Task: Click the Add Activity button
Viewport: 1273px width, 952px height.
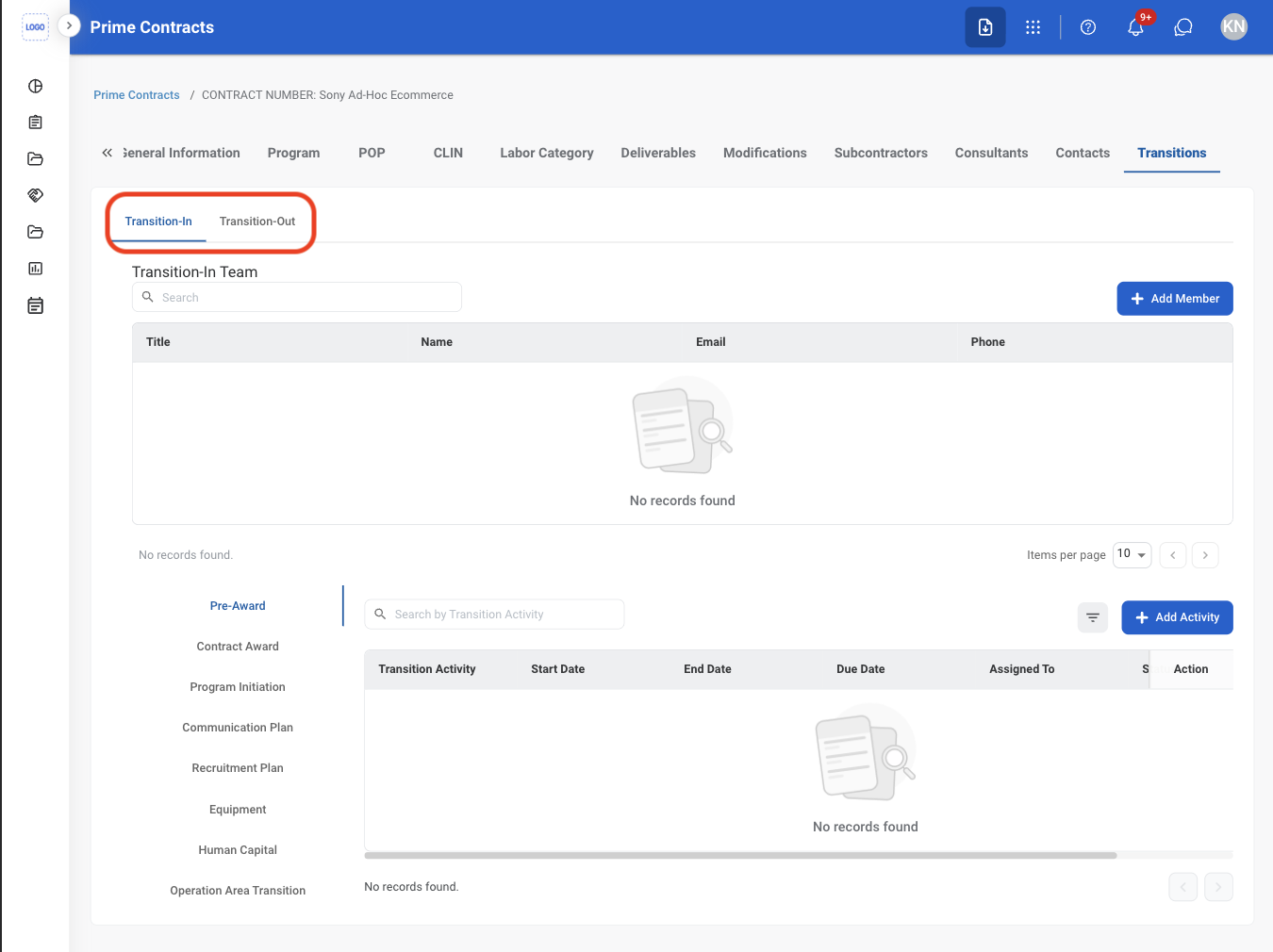Action: pyautogui.click(x=1177, y=617)
